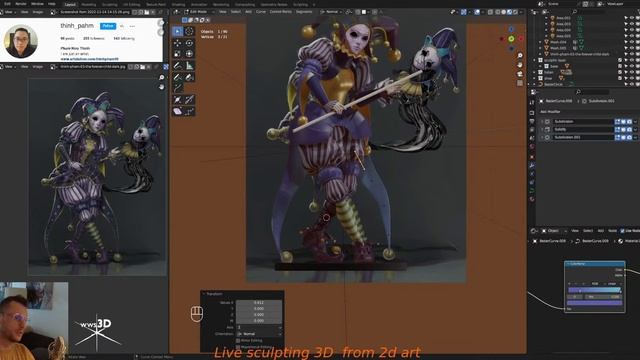Select rendered viewport shading mode icon
The width and height of the screenshot is (640, 360).
[x=516, y=12]
